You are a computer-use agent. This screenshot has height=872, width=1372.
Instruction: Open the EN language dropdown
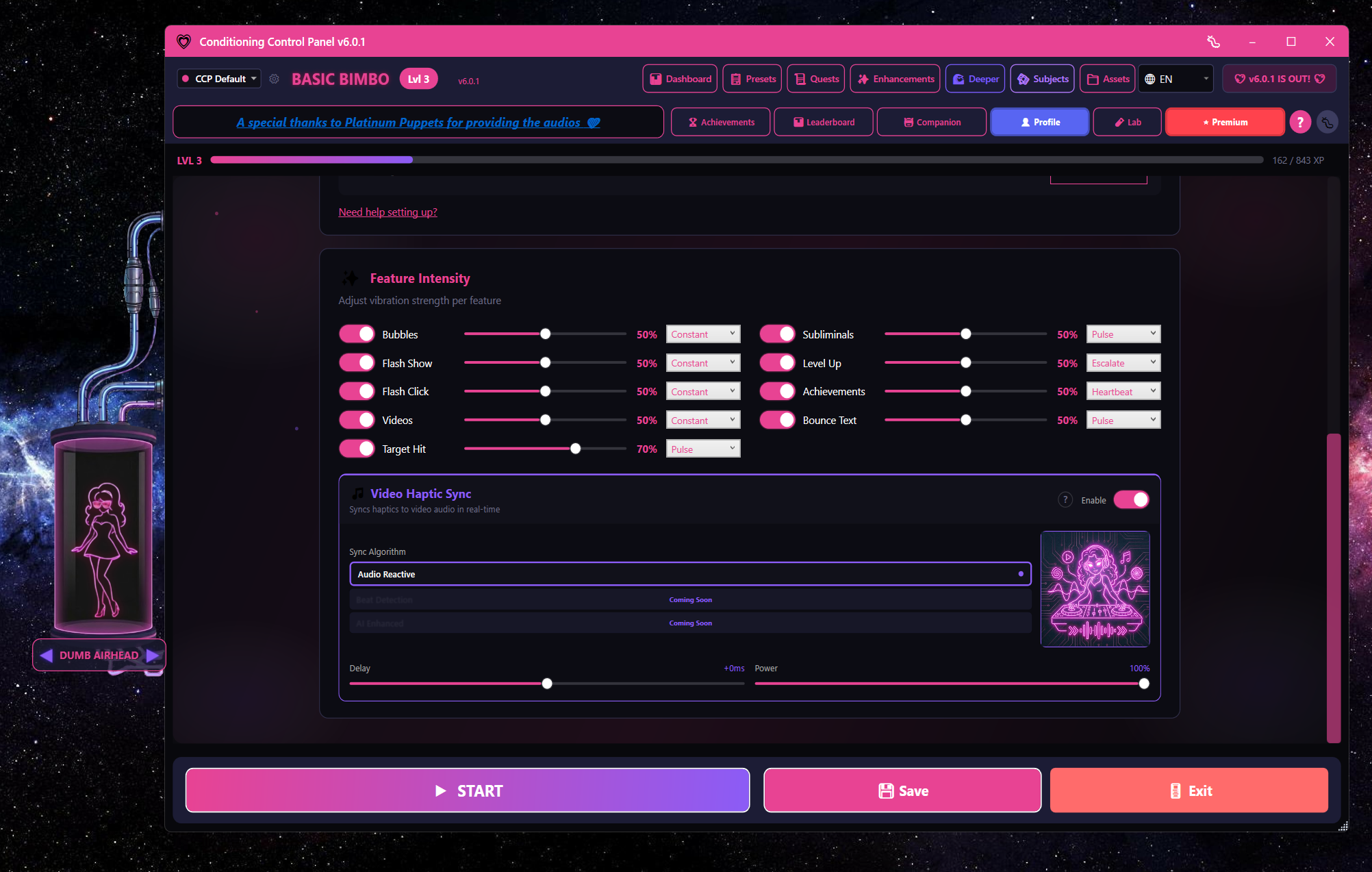tap(1176, 79)
